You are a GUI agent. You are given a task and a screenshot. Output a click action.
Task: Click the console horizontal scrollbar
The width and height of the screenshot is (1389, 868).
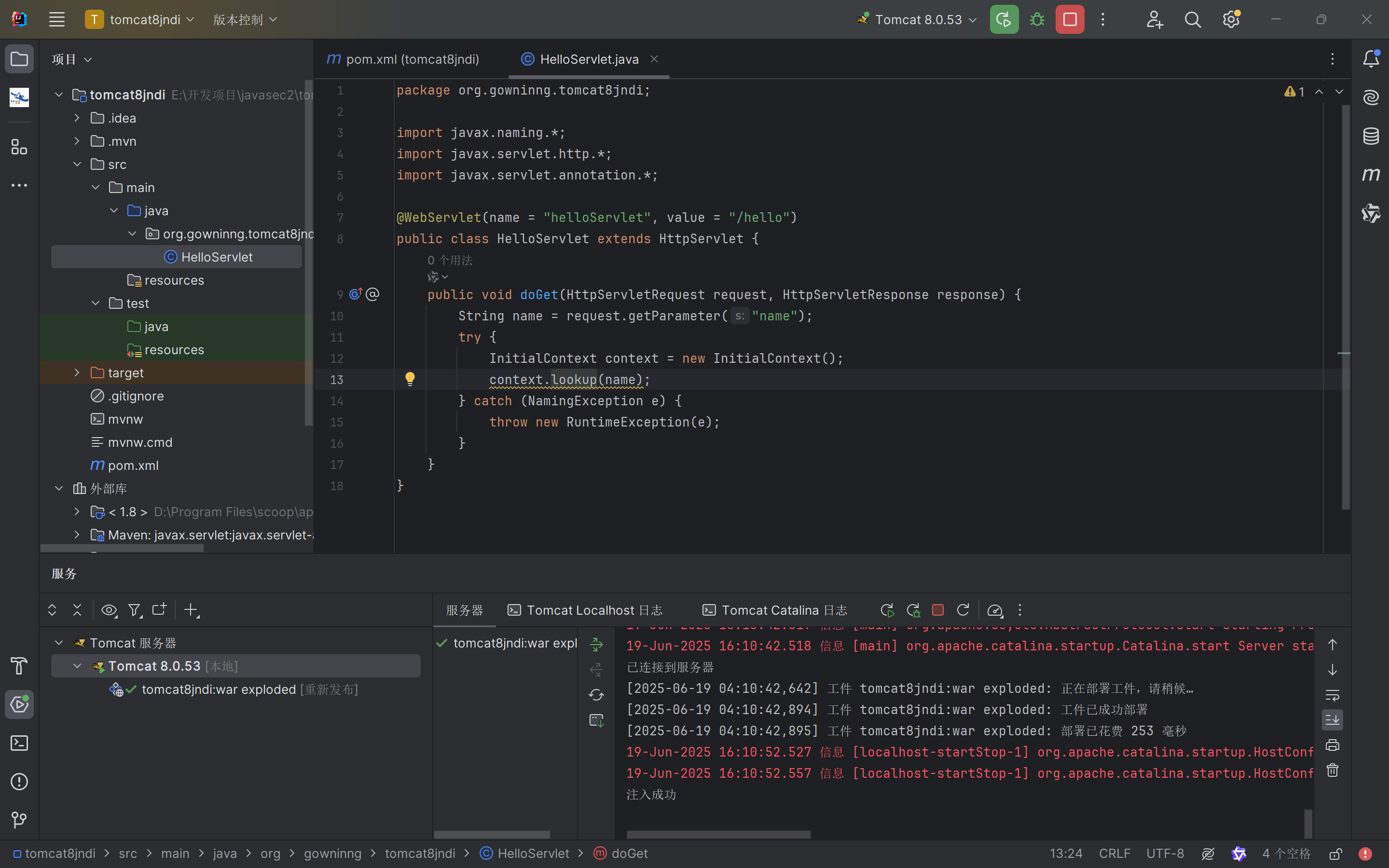coord(718,834)
